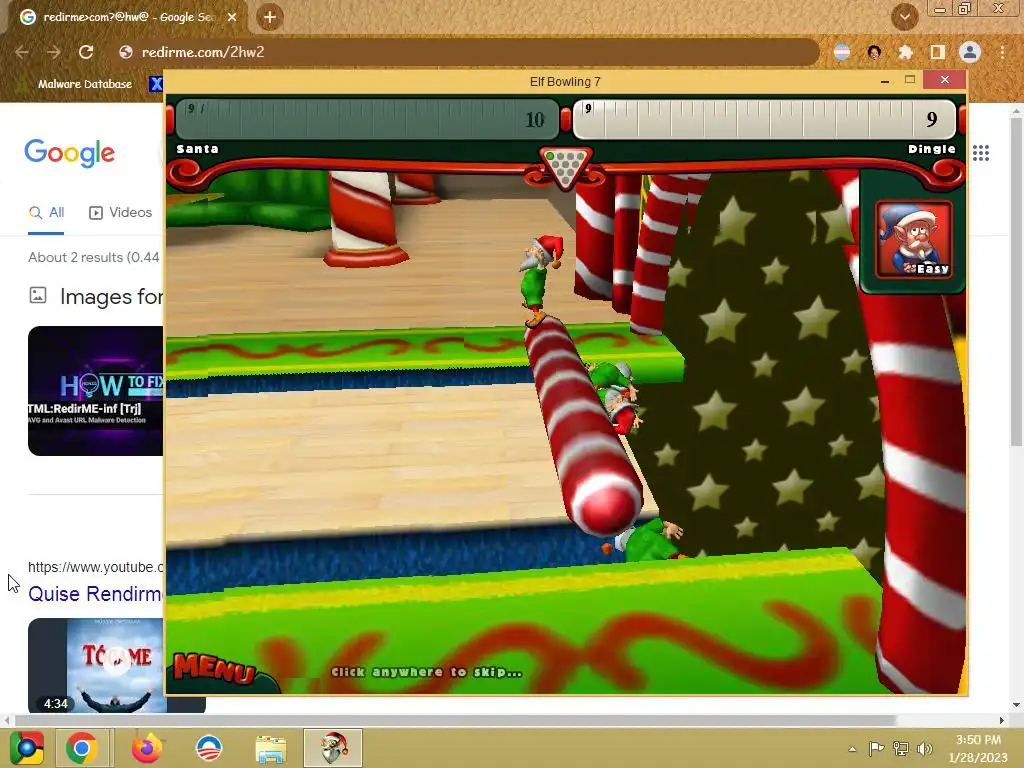Open Chrome three-dot menu

pyautogui.click(x=1002, y=52)
